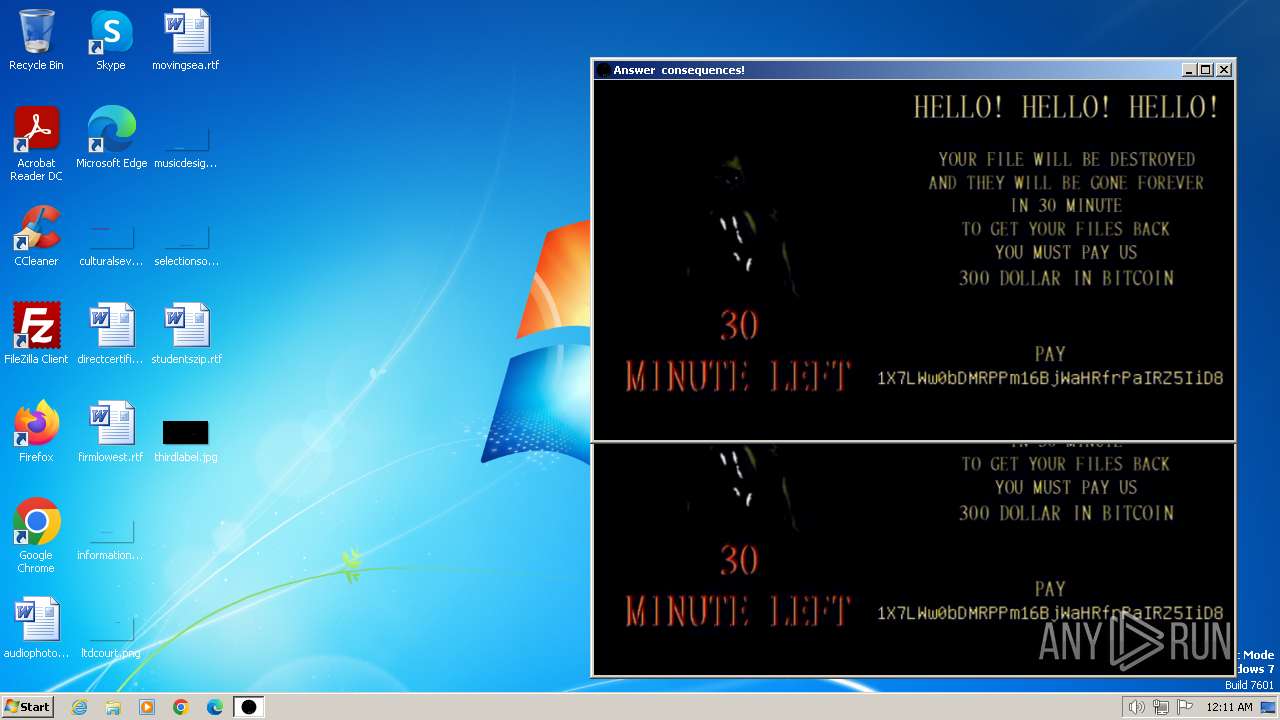
Task: Open the Action Center flag icon
Action: pos(1185,707)
